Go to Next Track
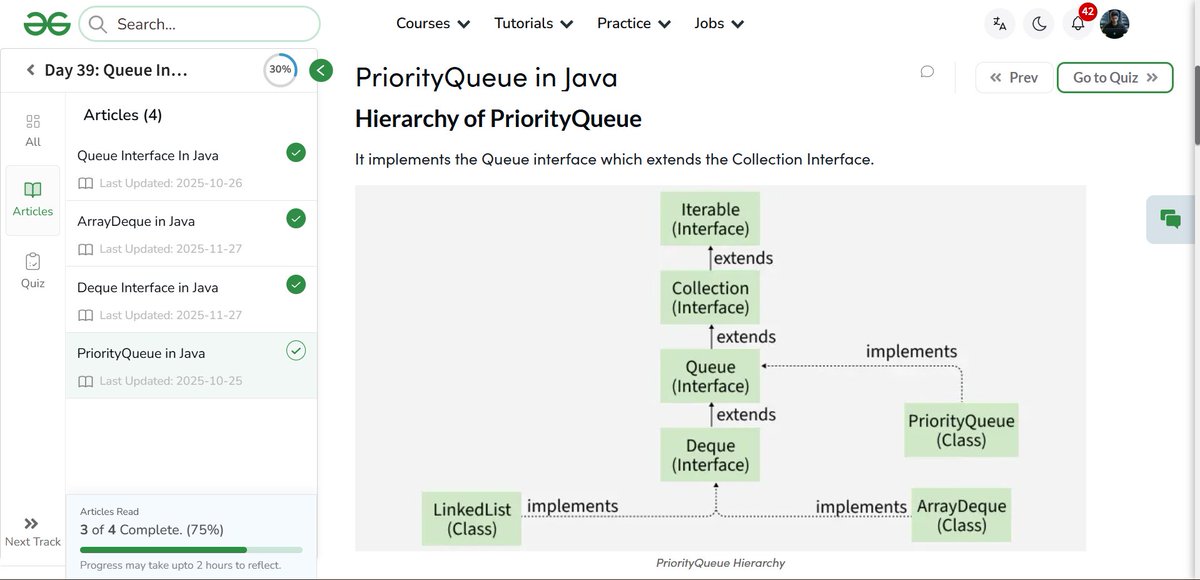 pyautogui.click(x=33, y=532)
